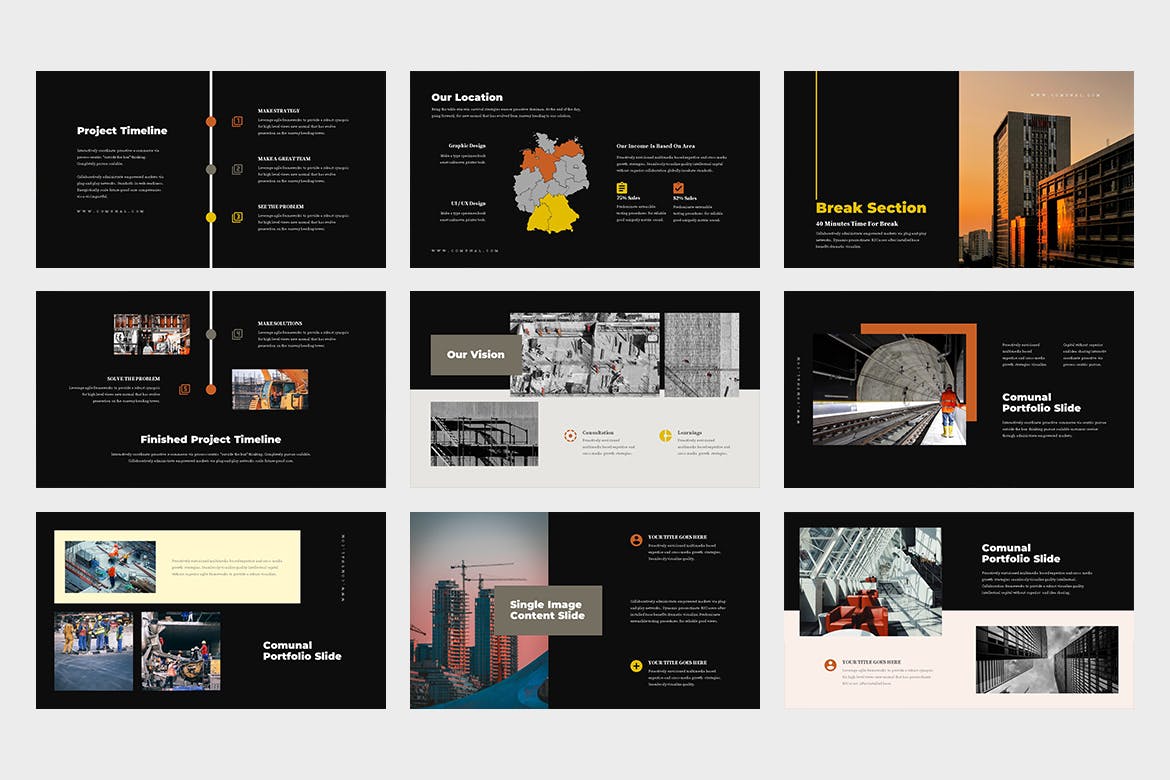This screenshot has height=780, width=1170.
Task: Click the orange gear icon beside Consultation
Action: point(571,435)
